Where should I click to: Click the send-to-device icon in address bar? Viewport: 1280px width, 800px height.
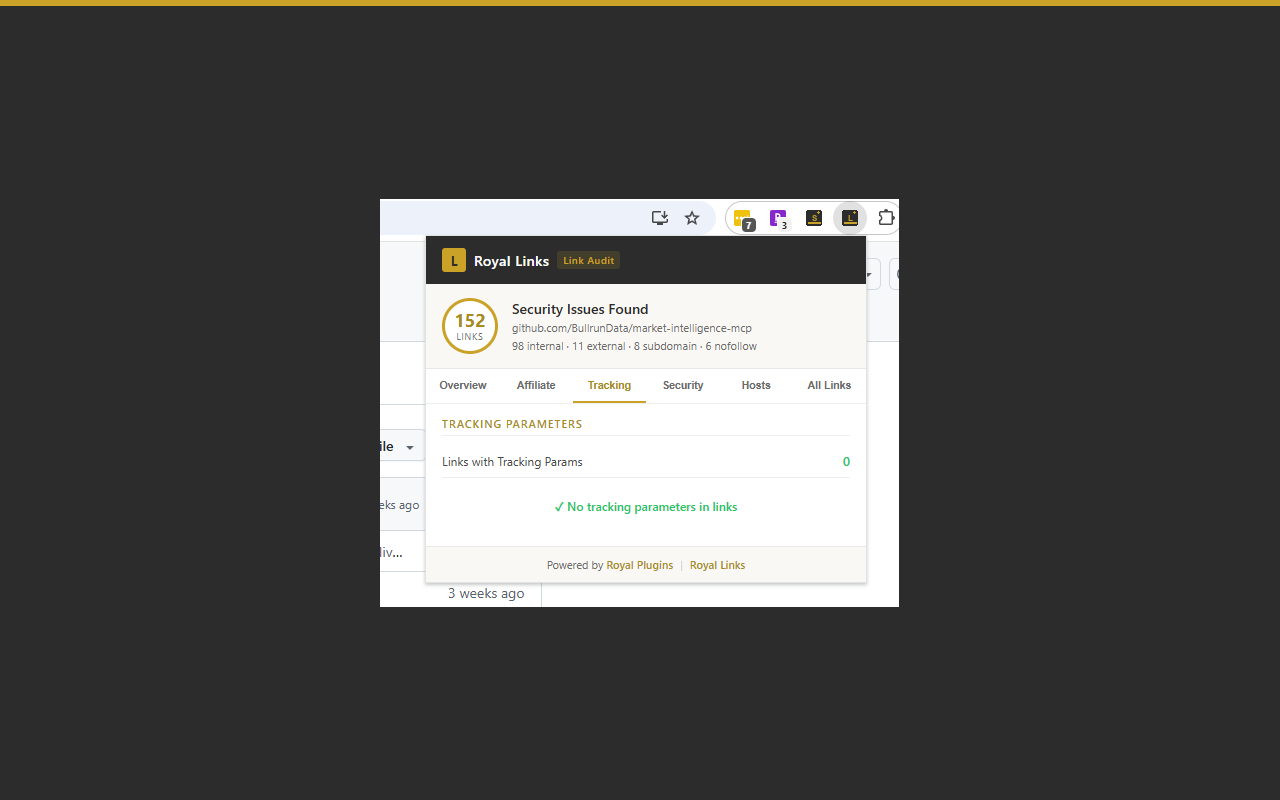coord(659,217)
